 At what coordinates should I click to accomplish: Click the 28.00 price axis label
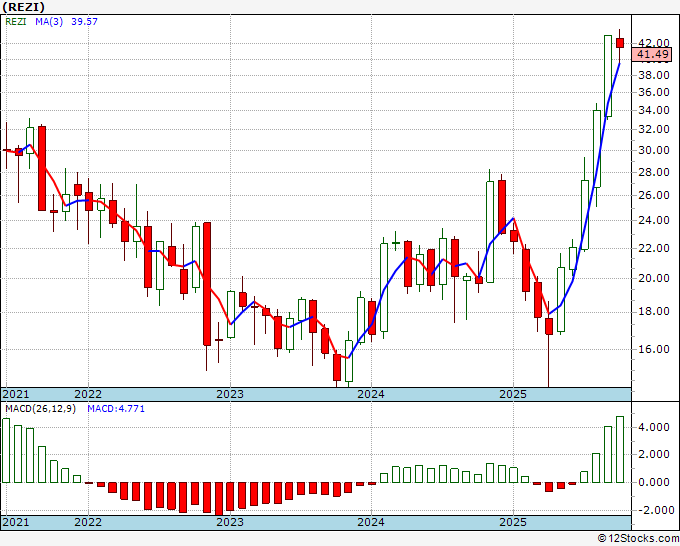click(x=654, y=173)
